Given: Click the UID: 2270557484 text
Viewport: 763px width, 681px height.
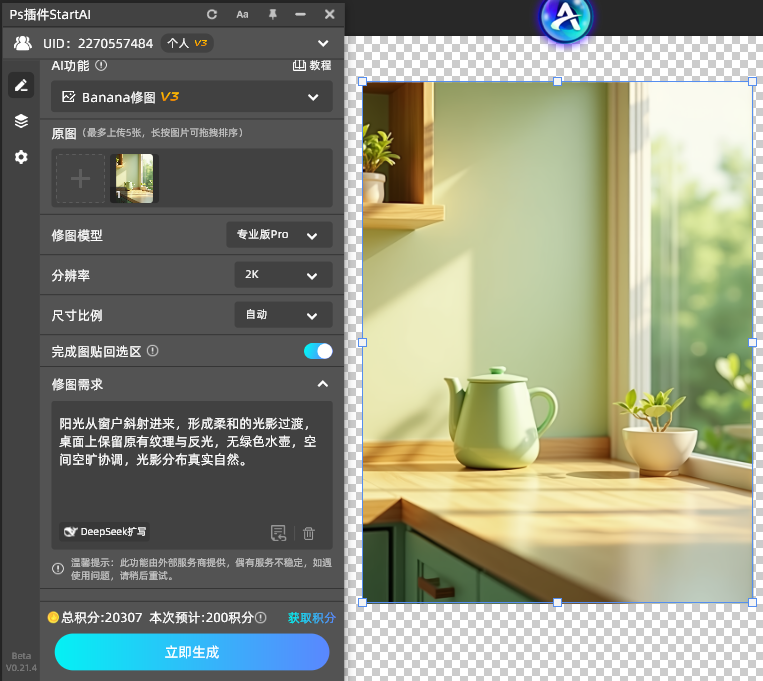Looking at the screenshot, I should [x=98, y=43].
